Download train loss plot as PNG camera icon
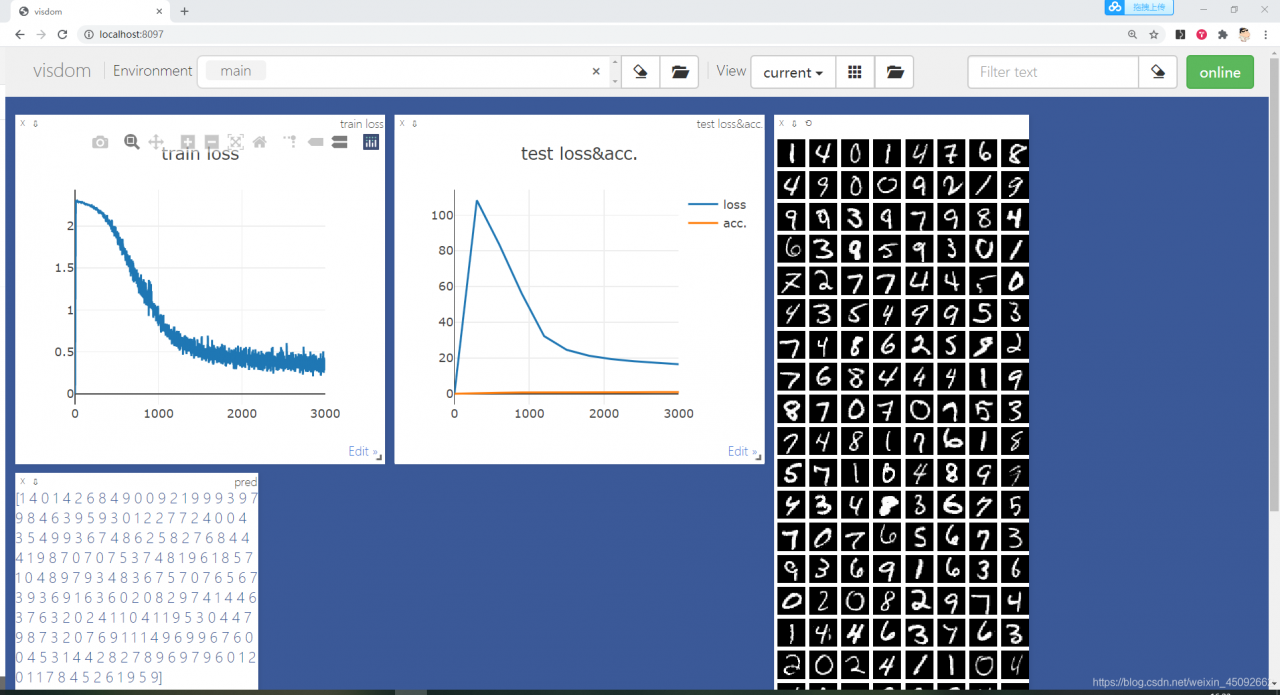 coord(100,143)
